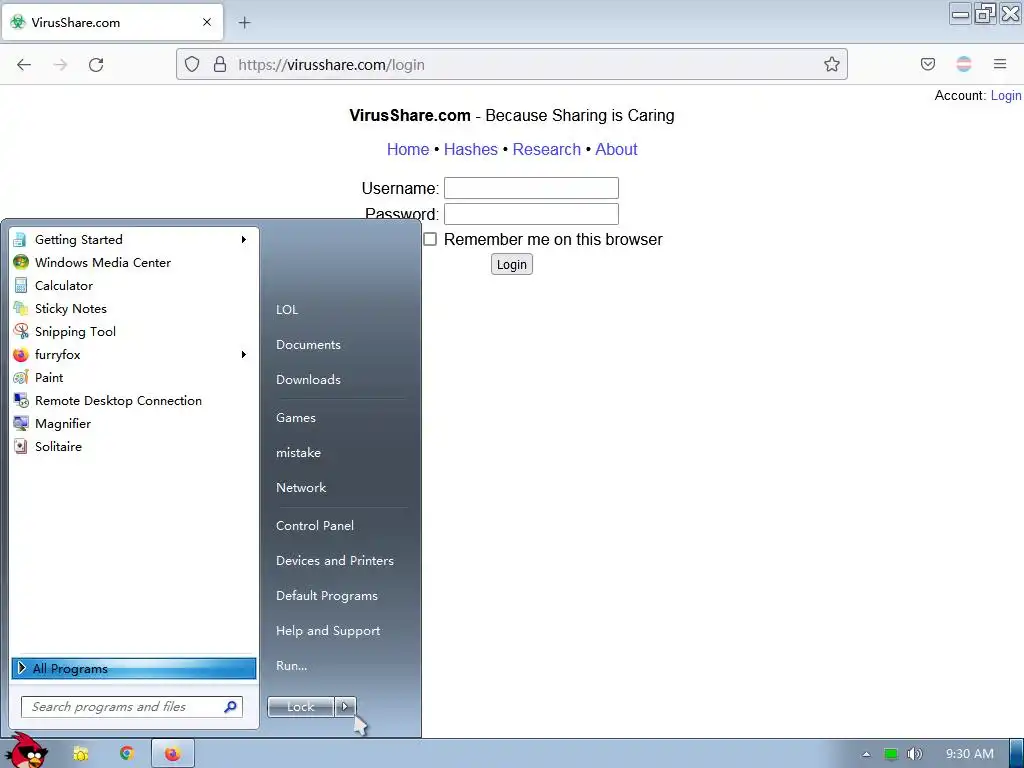This screenshot has width=1024, height=768.
Task: Click the Search programs and files box
Action: pyautogui.click(x=132, y=707)
